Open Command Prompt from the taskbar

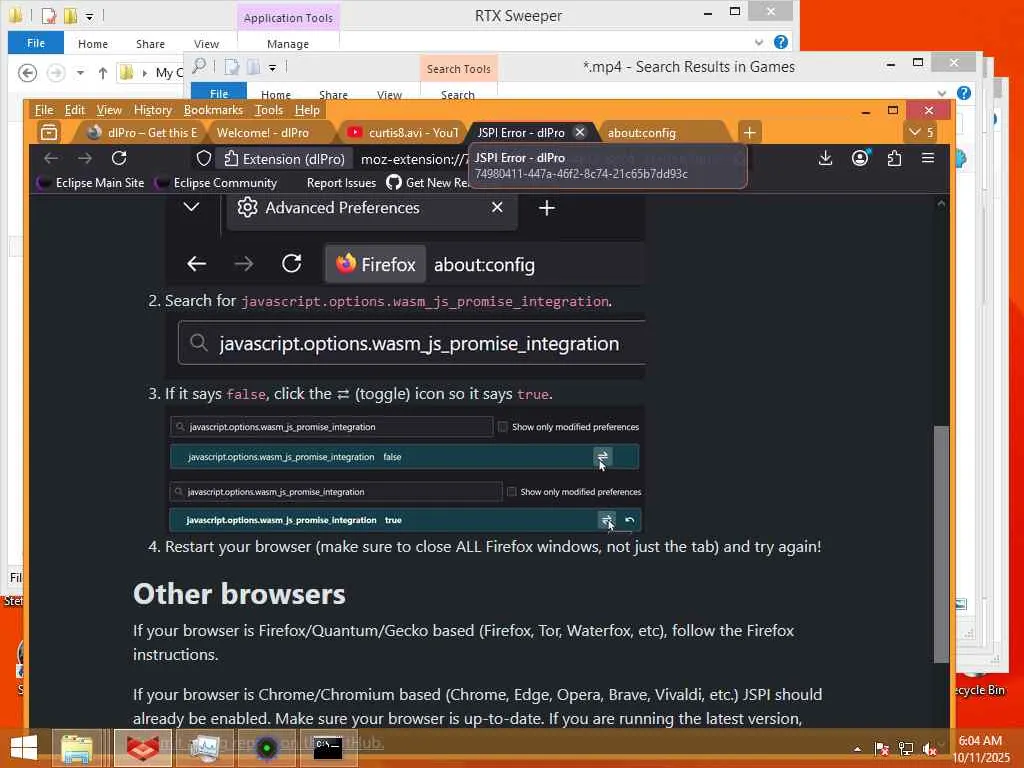coord(328,748)
